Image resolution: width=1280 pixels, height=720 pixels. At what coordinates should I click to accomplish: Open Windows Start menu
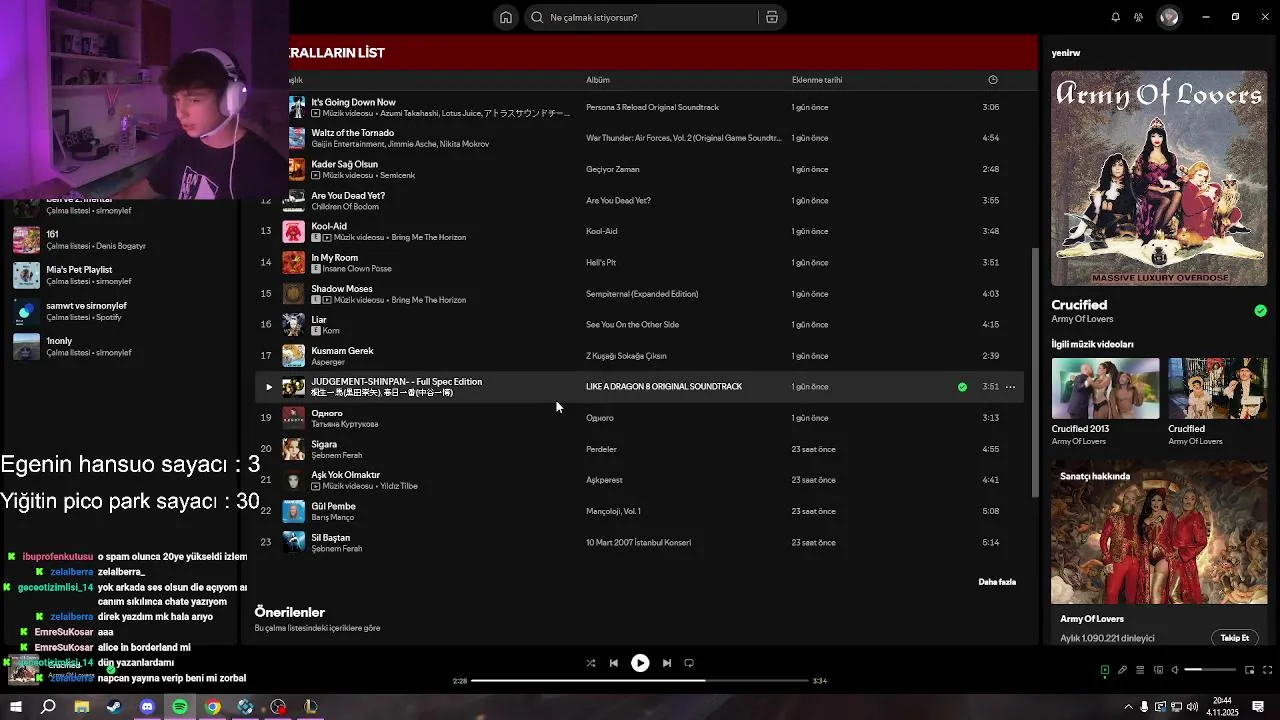16,707
